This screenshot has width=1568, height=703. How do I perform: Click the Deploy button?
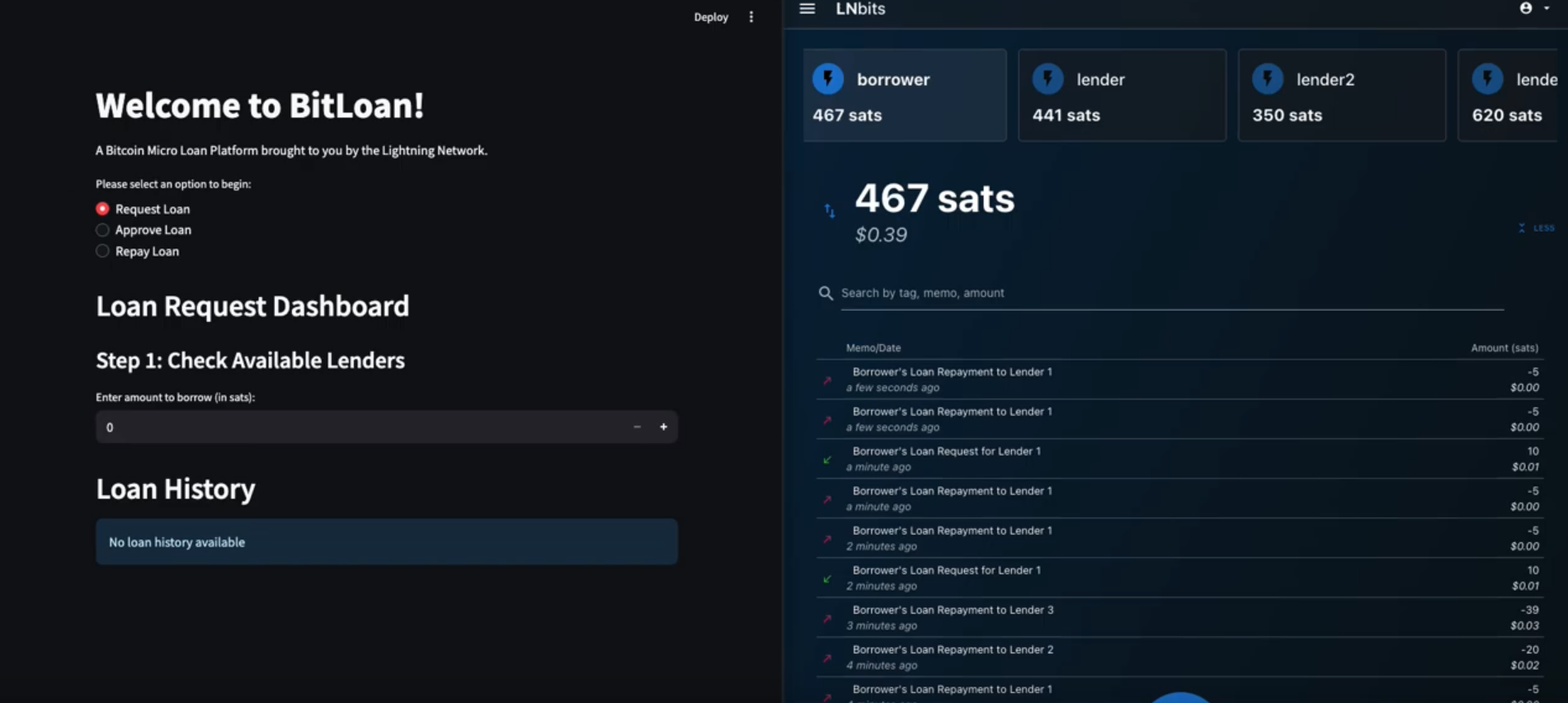click(710, 17)
